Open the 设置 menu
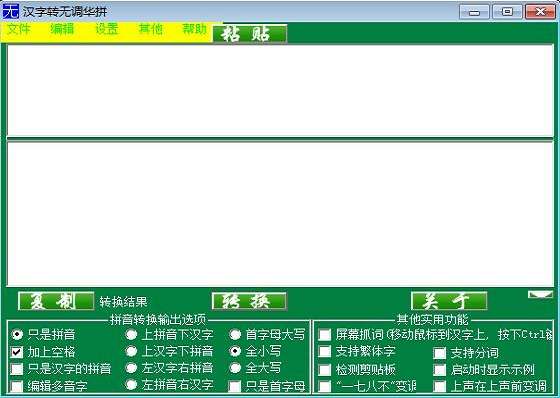Screen dimensions: 560x398 (x=107, y=29)
